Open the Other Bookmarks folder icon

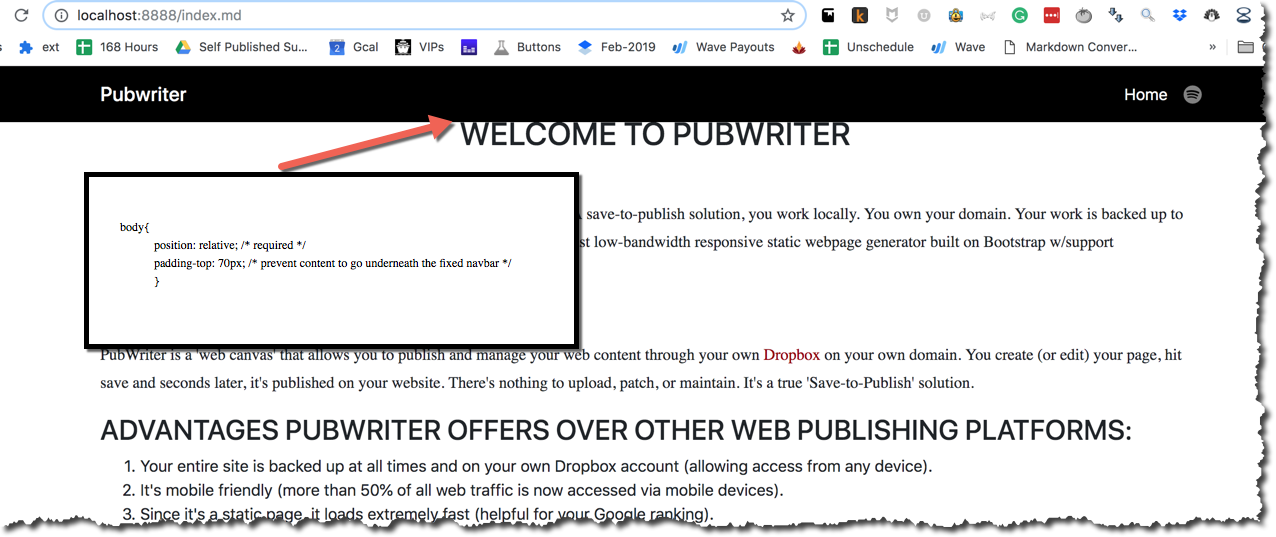1245,47
